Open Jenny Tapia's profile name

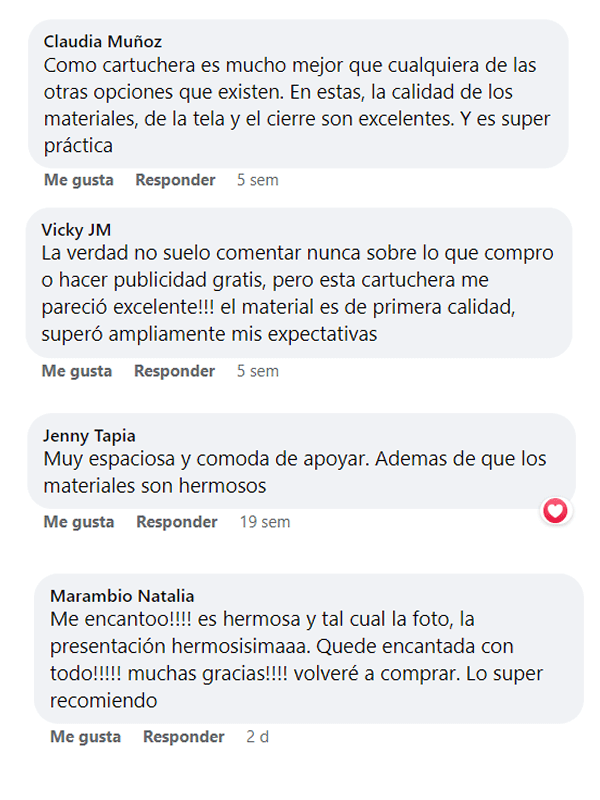coord(89,436)
